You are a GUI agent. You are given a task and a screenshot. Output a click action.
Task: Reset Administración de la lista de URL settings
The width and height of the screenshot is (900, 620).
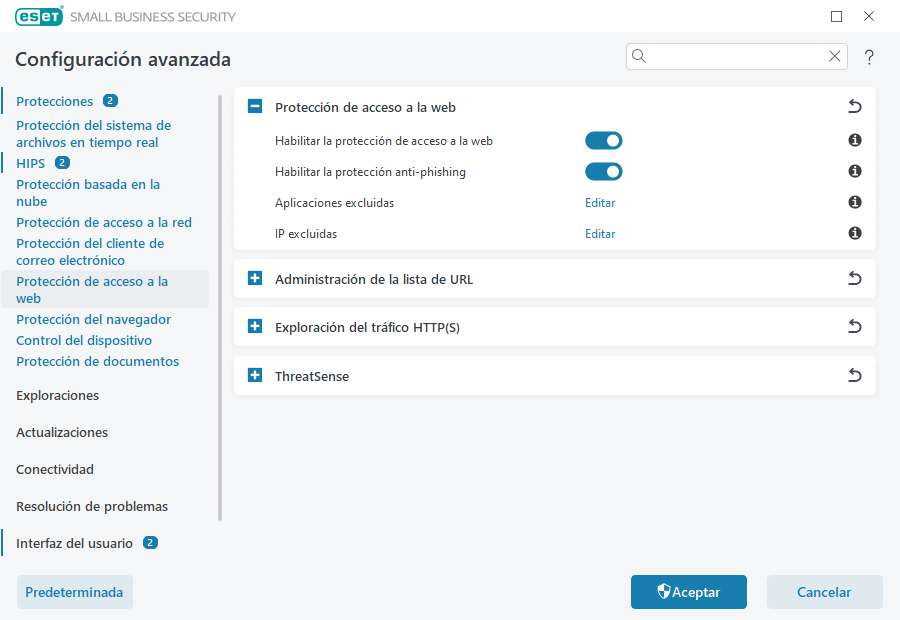(x=854, y=278)
